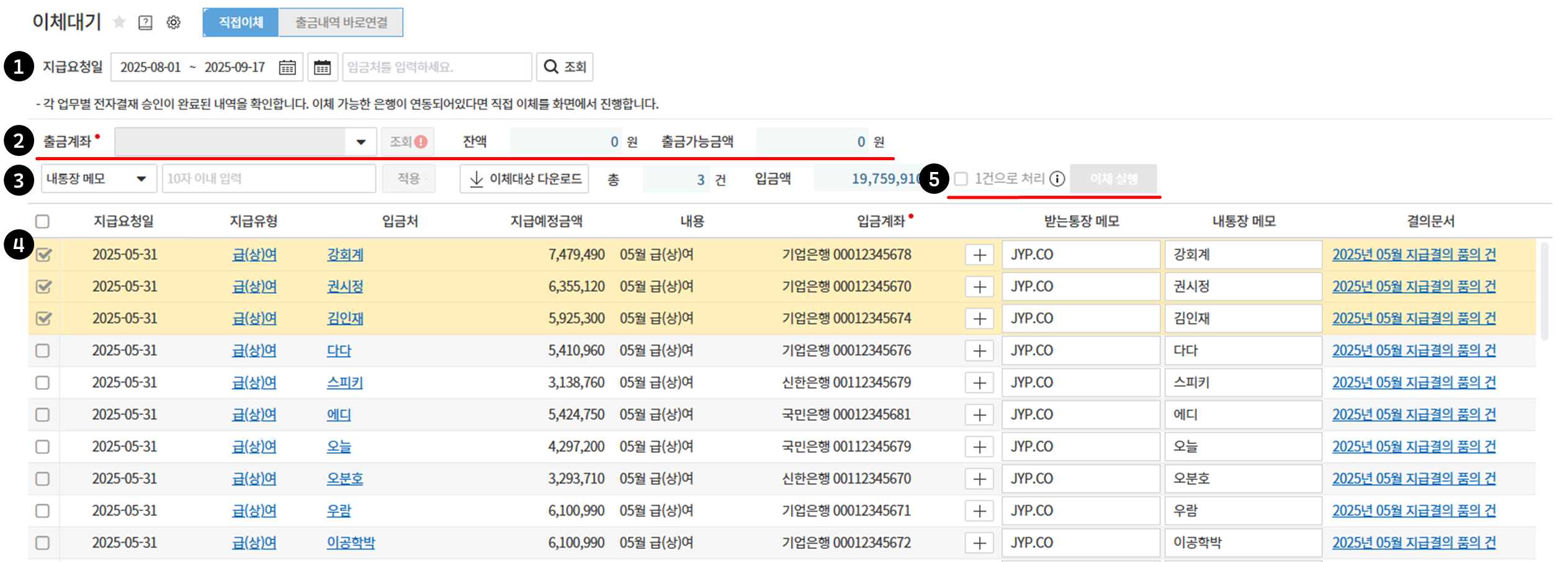
Task: Click the standalone calendar button next to date field
Action: pos(322,67)
